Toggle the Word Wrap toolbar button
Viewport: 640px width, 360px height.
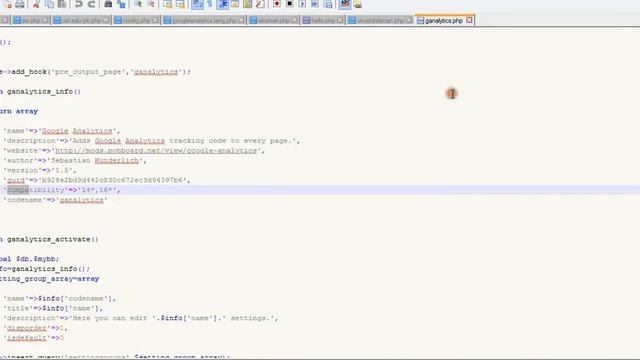pyautogui.click(x=197, y=4)
